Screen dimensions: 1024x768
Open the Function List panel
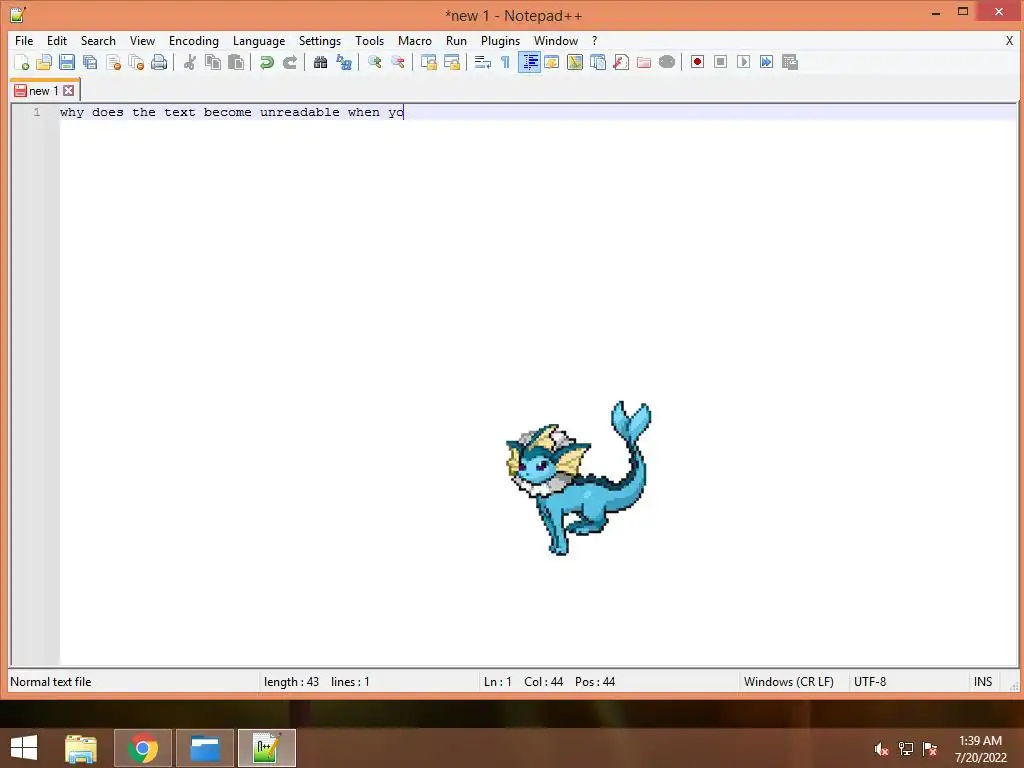point(621,62)
